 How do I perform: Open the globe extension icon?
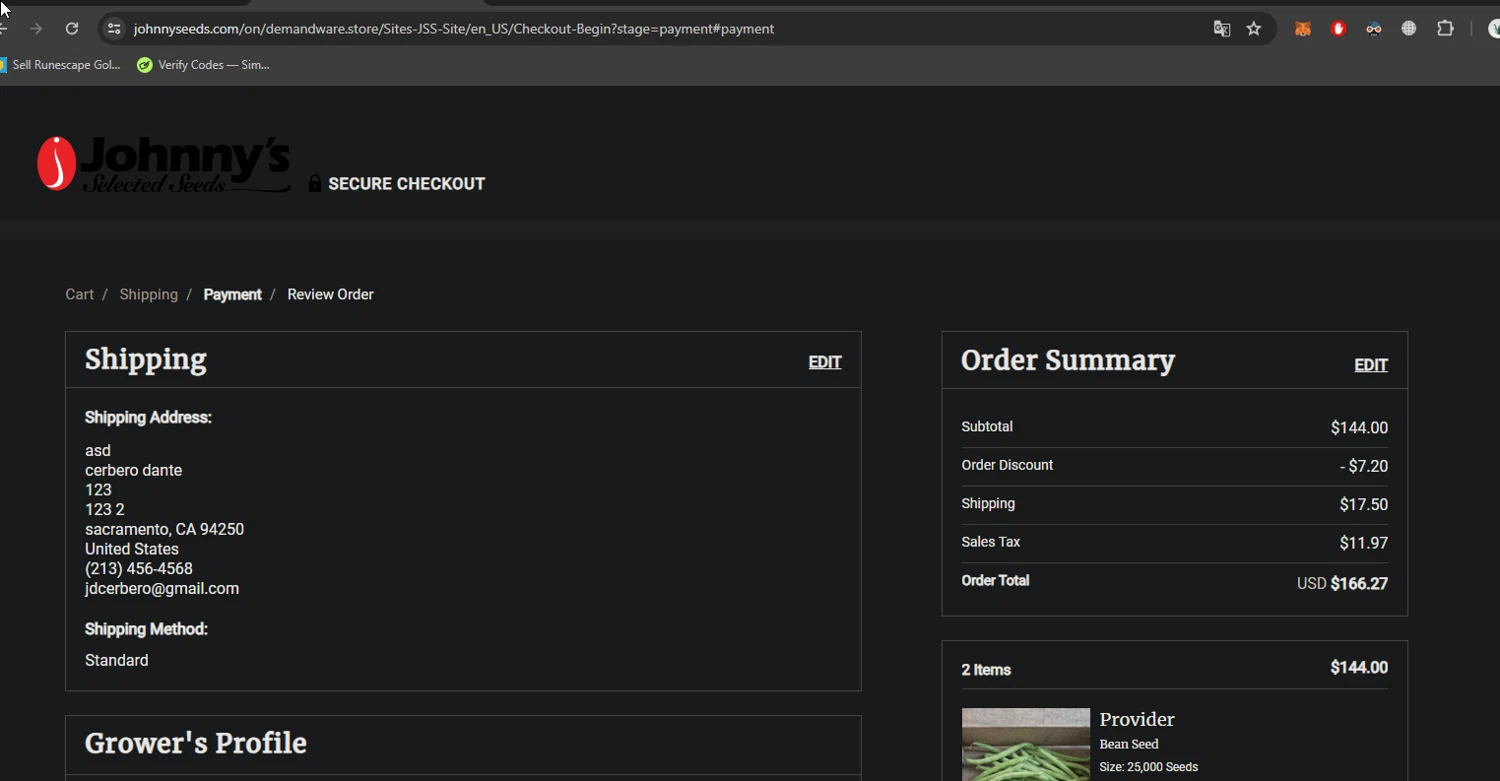coord(1409,29)
